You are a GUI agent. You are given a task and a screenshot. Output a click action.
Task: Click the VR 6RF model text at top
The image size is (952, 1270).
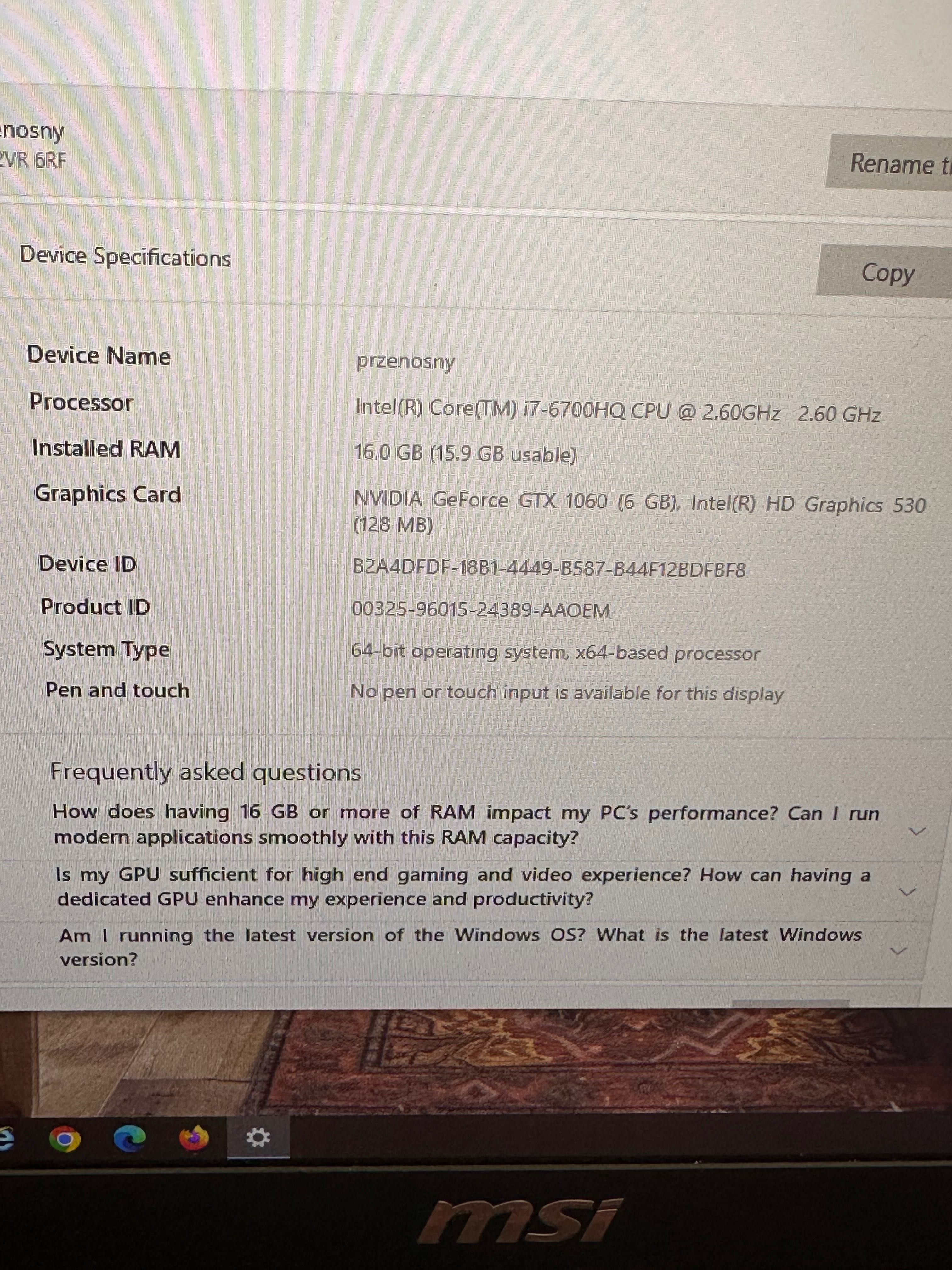coord(33,160)
